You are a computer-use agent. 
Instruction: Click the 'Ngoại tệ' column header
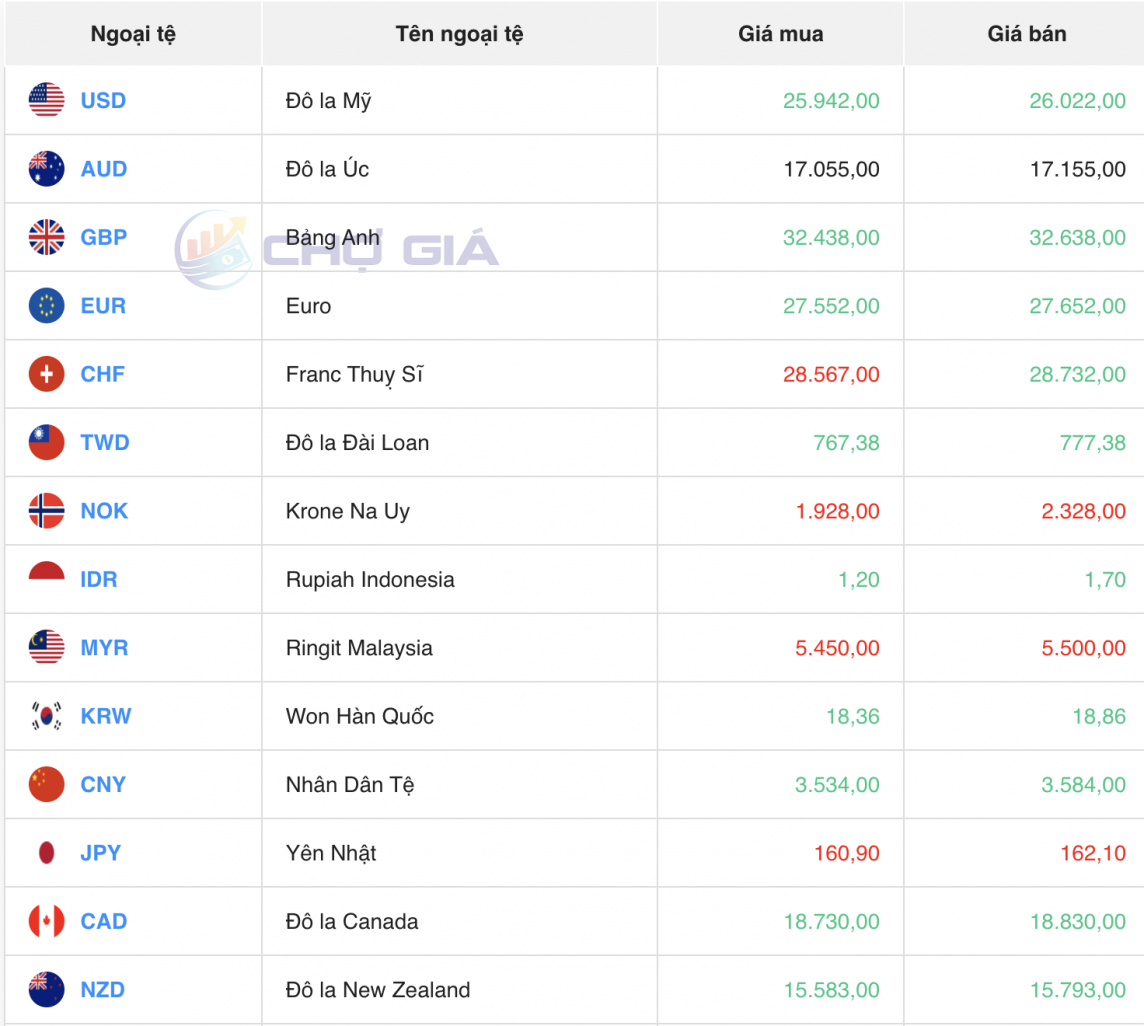click(131, 33)
